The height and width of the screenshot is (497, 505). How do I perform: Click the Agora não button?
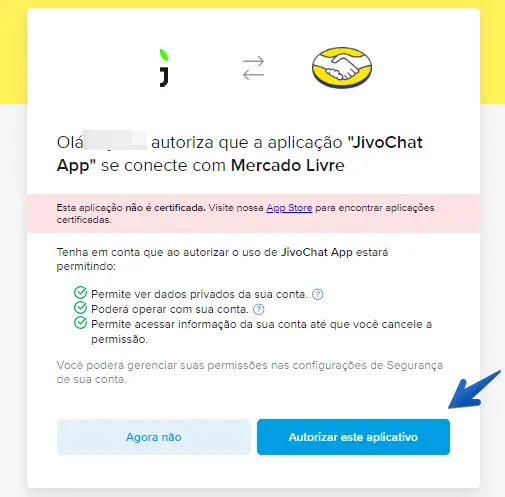coord(154,437)
